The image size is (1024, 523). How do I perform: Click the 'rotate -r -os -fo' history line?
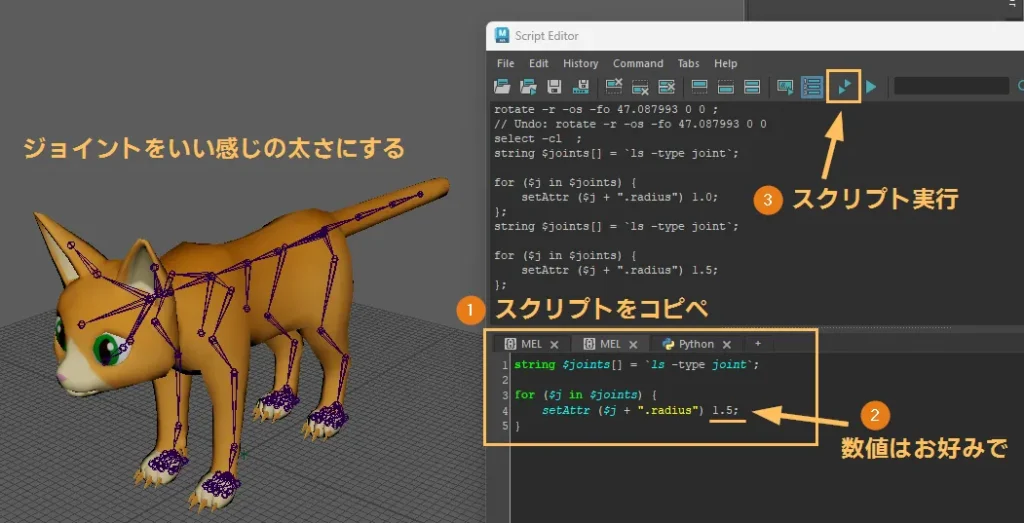point(605,110)
